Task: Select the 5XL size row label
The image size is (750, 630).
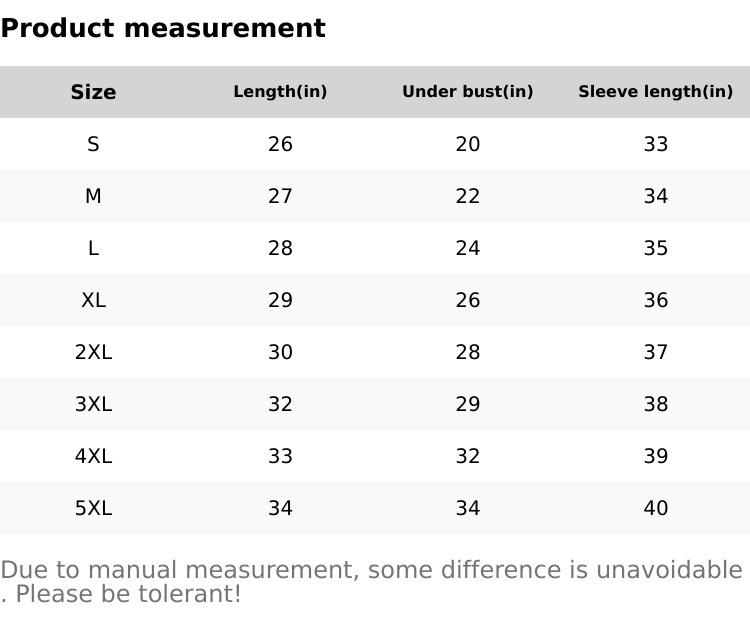Action: click(x=93, y=508)
